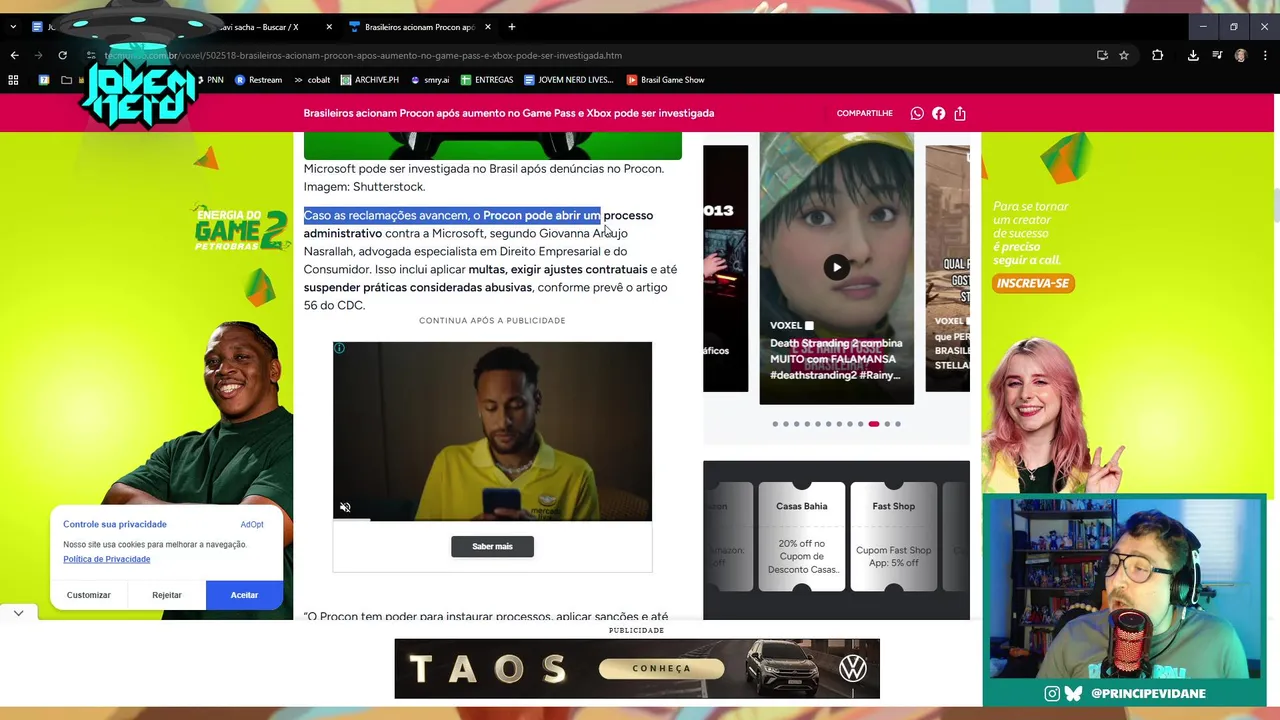Click the bold 'Procon pode abrir um' text

tap(541, 215)
